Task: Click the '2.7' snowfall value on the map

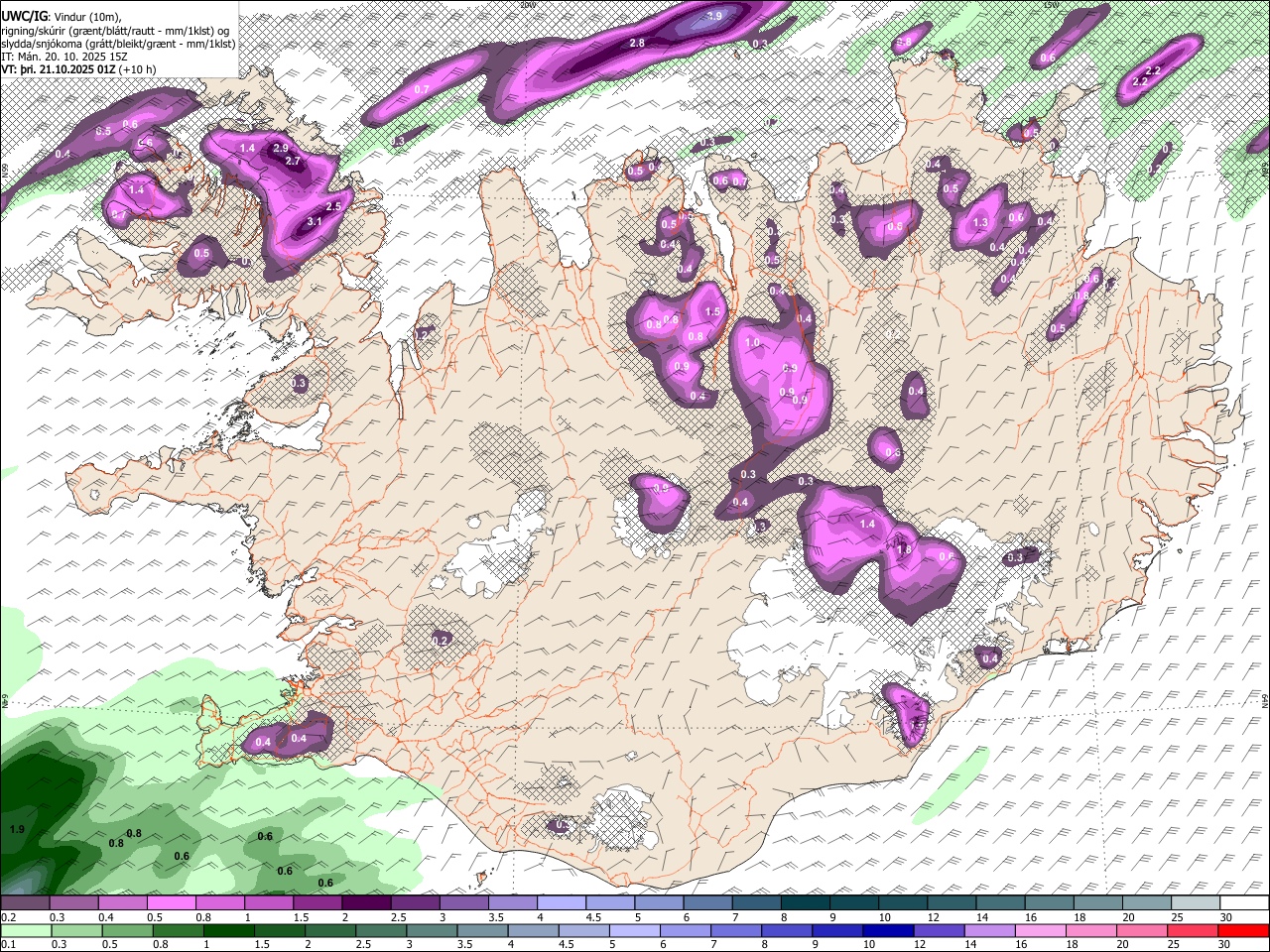Action: pyautogui.click(x=293, y=161)
